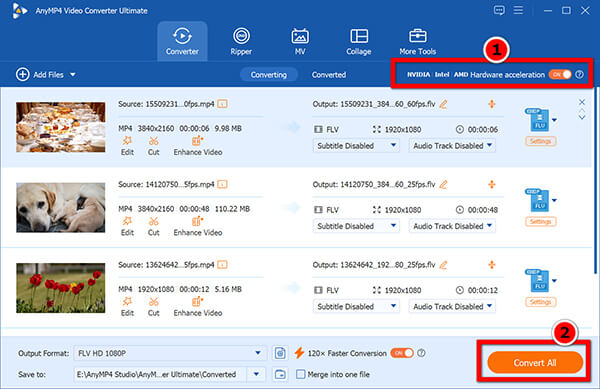Click the Add Files button
The width and height of the screenshot is (600, 389).
pos(40,75)
